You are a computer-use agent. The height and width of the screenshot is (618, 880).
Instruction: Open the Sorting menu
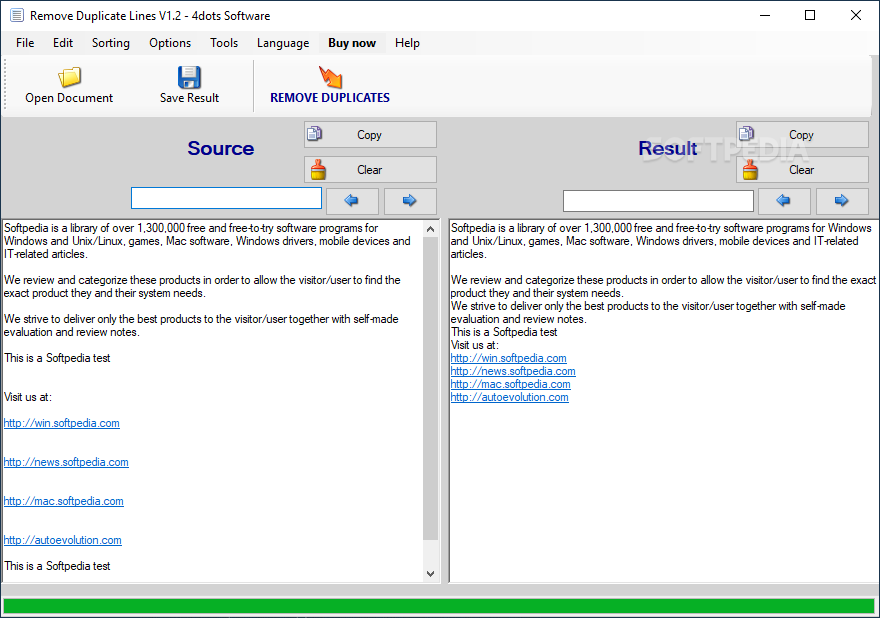(x=111, y=43)
